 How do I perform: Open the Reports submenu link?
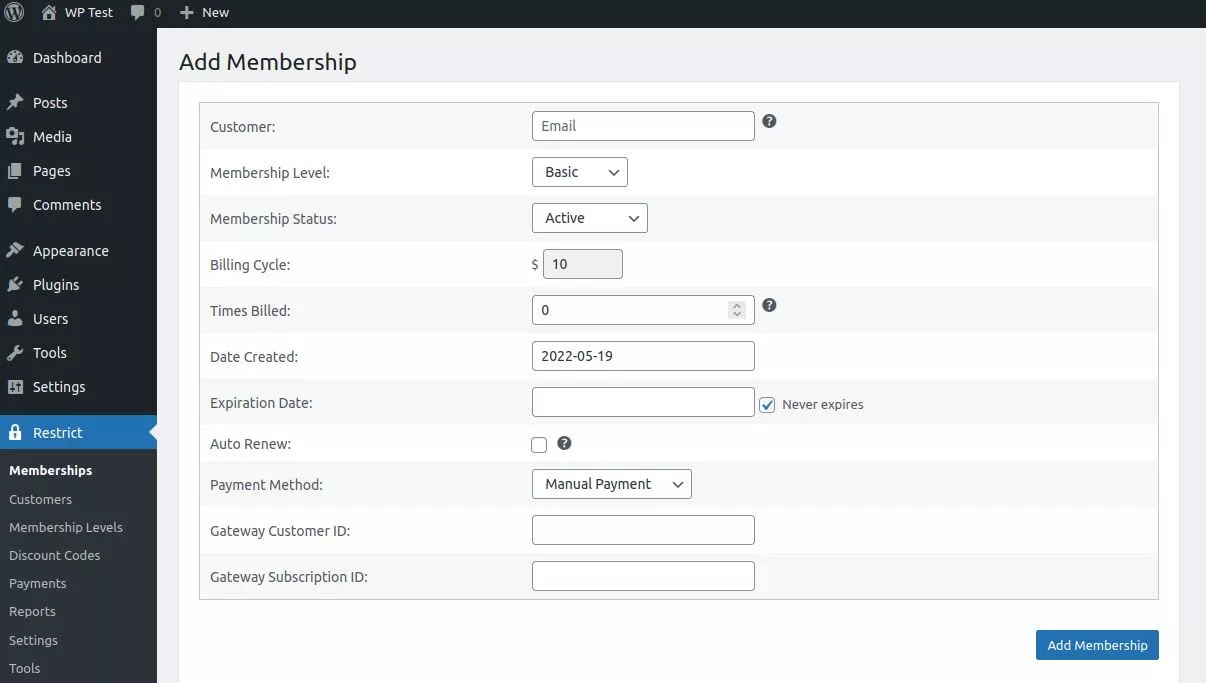click(x=32, y=611)
